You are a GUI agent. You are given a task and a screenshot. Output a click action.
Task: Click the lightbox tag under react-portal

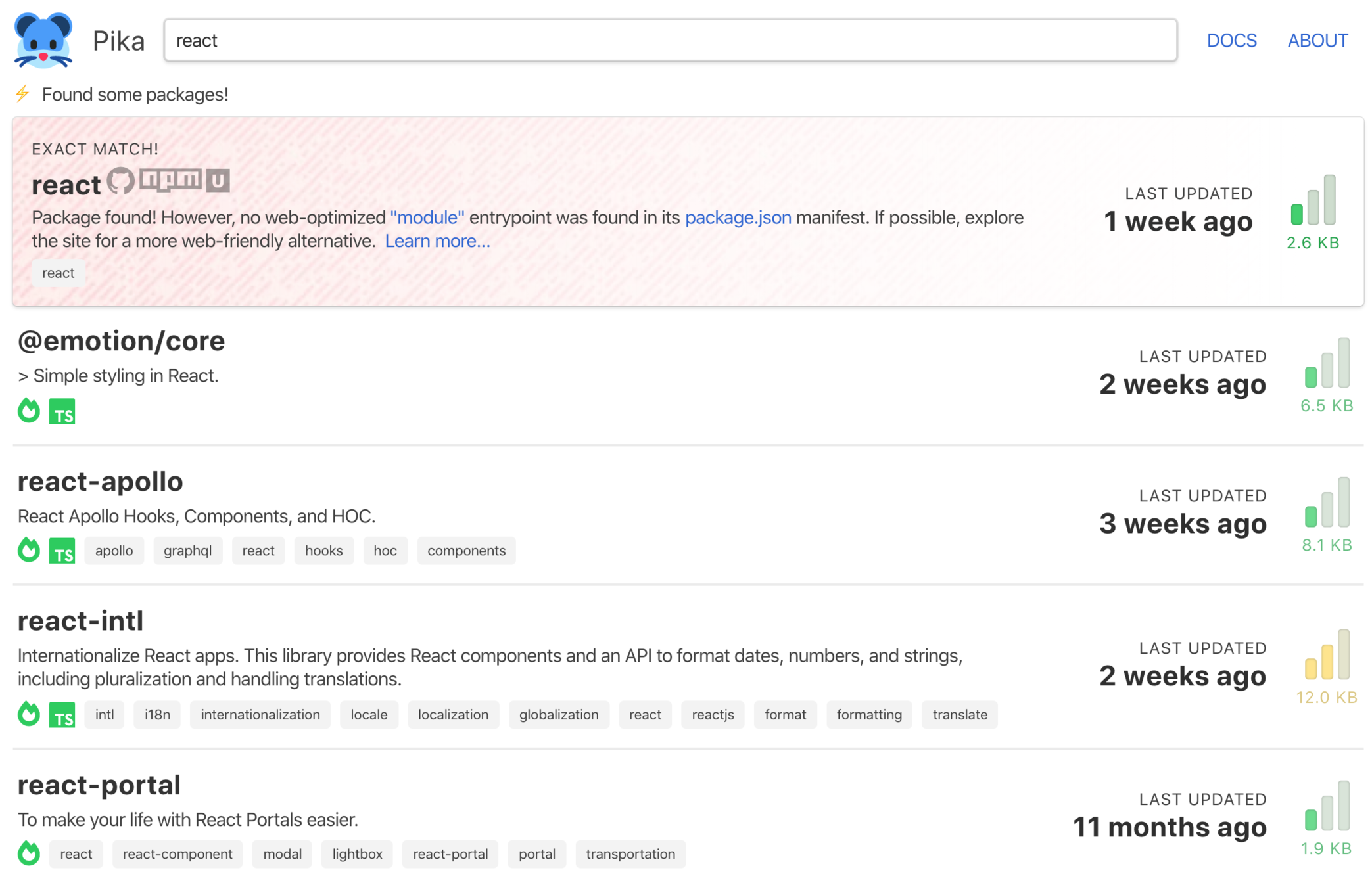(357, 854)
